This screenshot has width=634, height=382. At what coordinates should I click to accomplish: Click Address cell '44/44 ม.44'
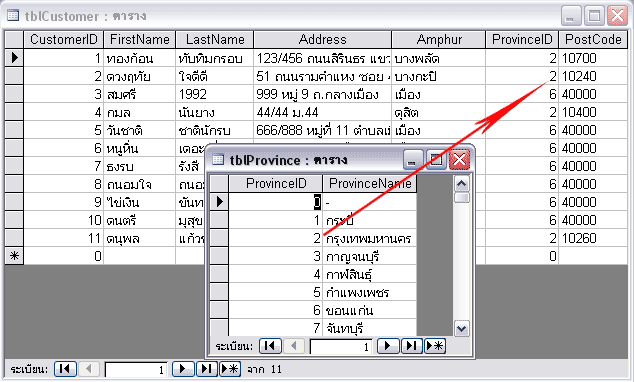click(x=322, y=112)
